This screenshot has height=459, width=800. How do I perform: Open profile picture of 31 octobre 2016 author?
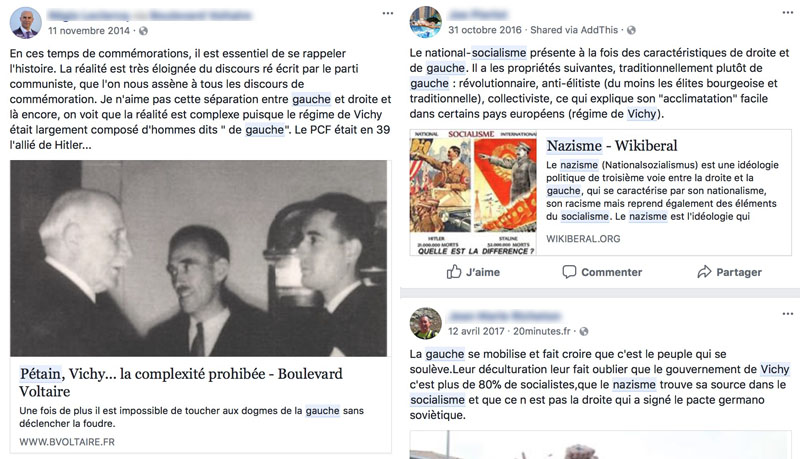[x=426, y=22]
